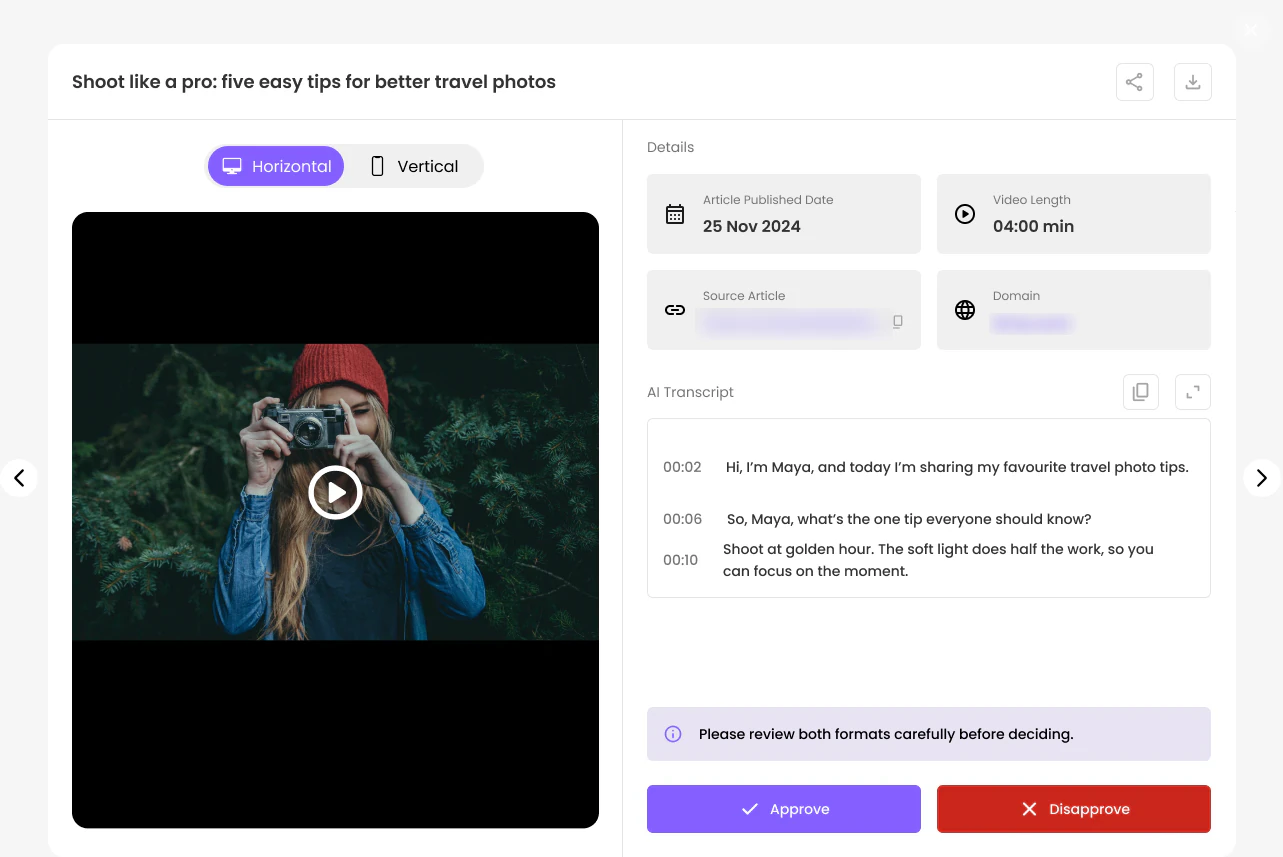Go to the next video
Image resolution: width=1283 pixels, height=857 pixels.
point(1261,478)
